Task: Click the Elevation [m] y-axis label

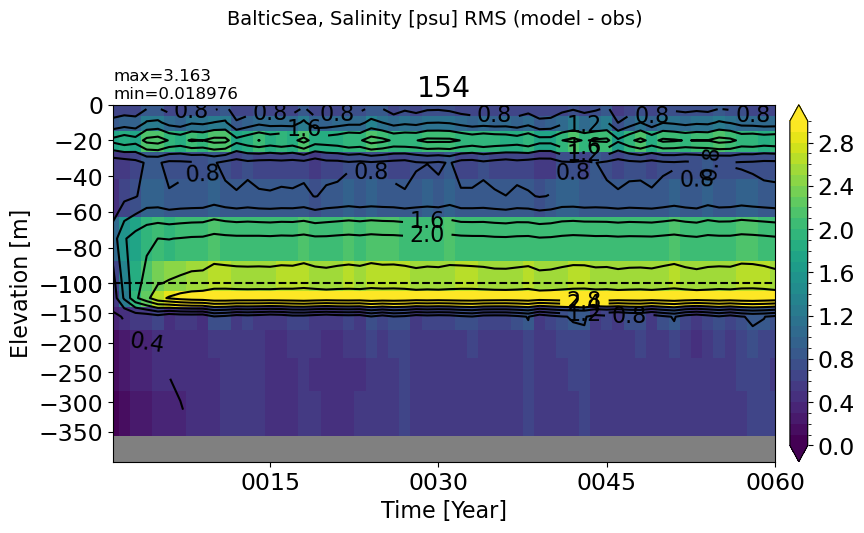Action: click(x=20, y=283)
